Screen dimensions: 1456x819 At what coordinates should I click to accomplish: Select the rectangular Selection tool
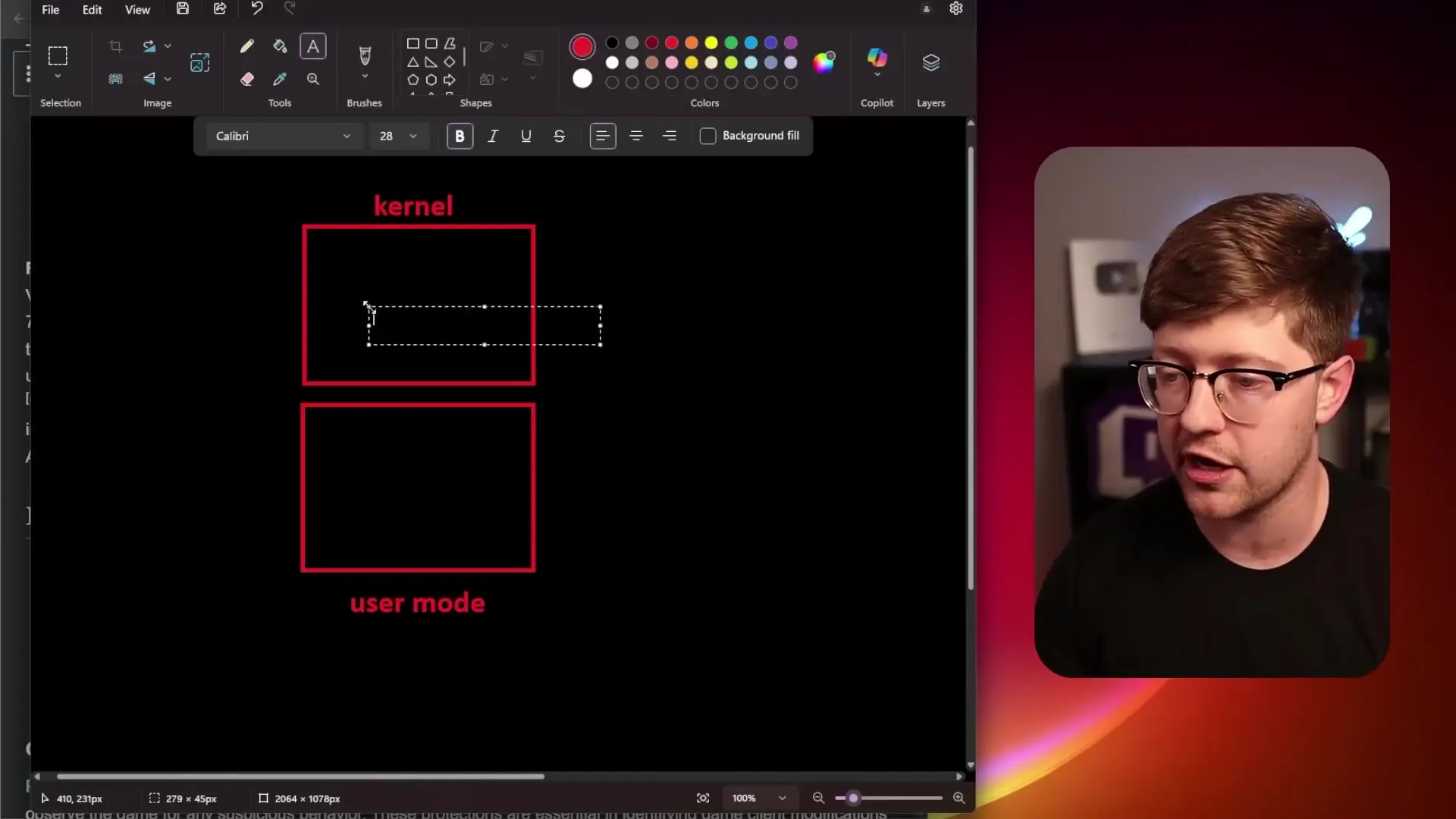pos(58,55)
